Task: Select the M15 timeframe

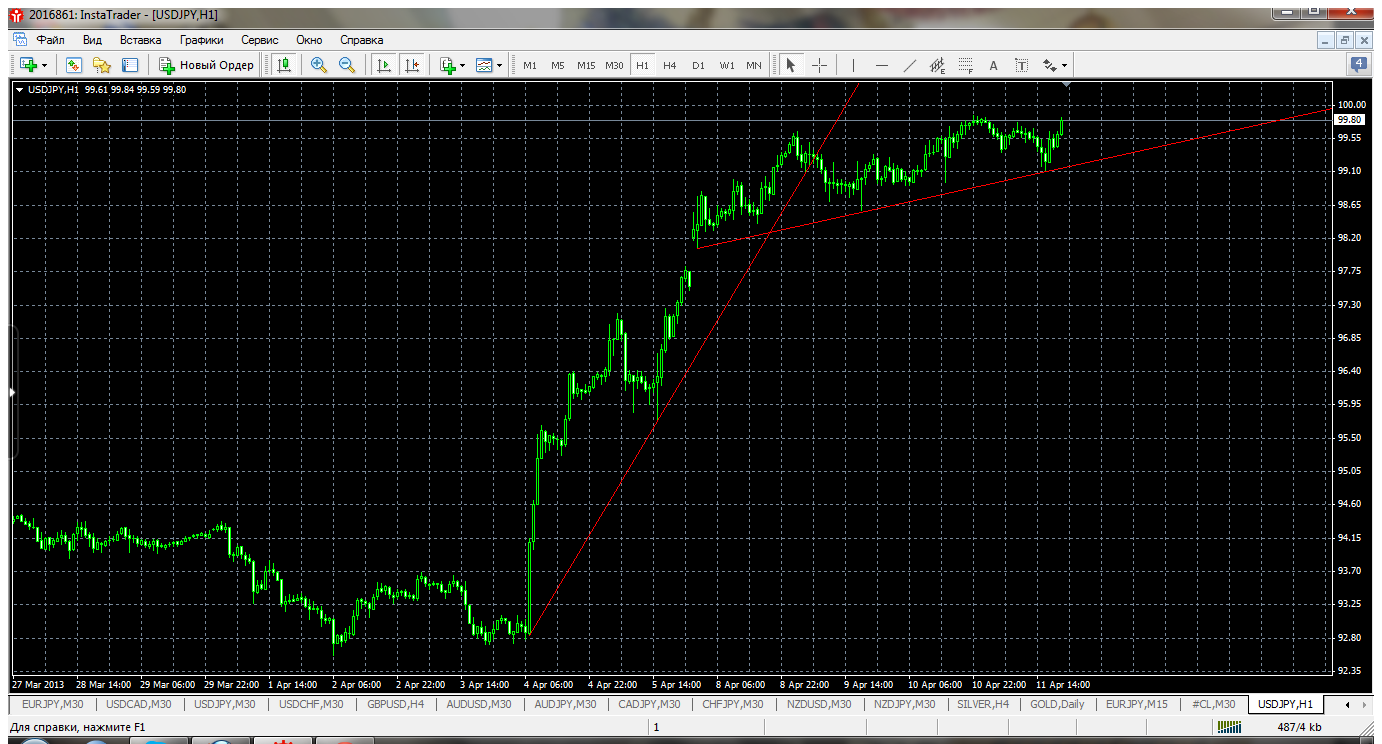Action: [586, 65]
